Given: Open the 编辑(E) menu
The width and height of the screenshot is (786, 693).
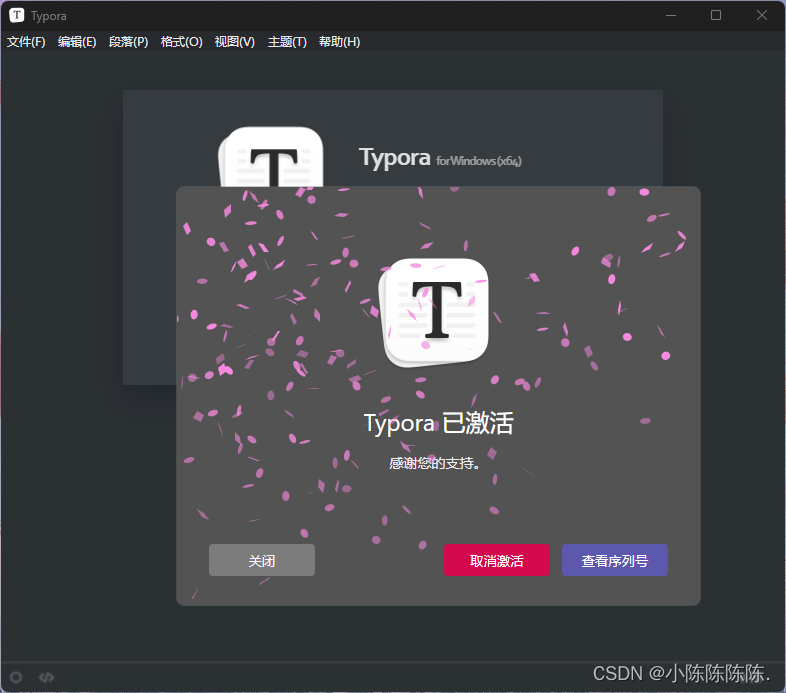Looking at the screenshot, I should coord(77,42).
